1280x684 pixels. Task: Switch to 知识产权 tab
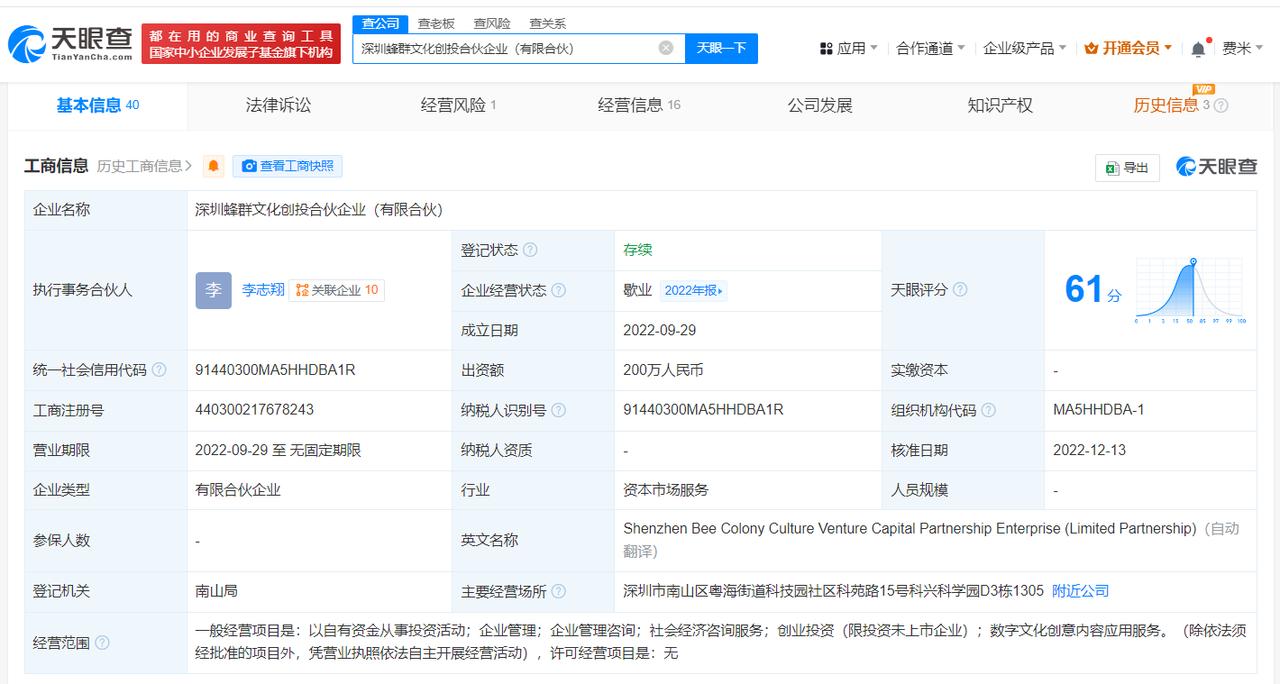click(1000, 105)
